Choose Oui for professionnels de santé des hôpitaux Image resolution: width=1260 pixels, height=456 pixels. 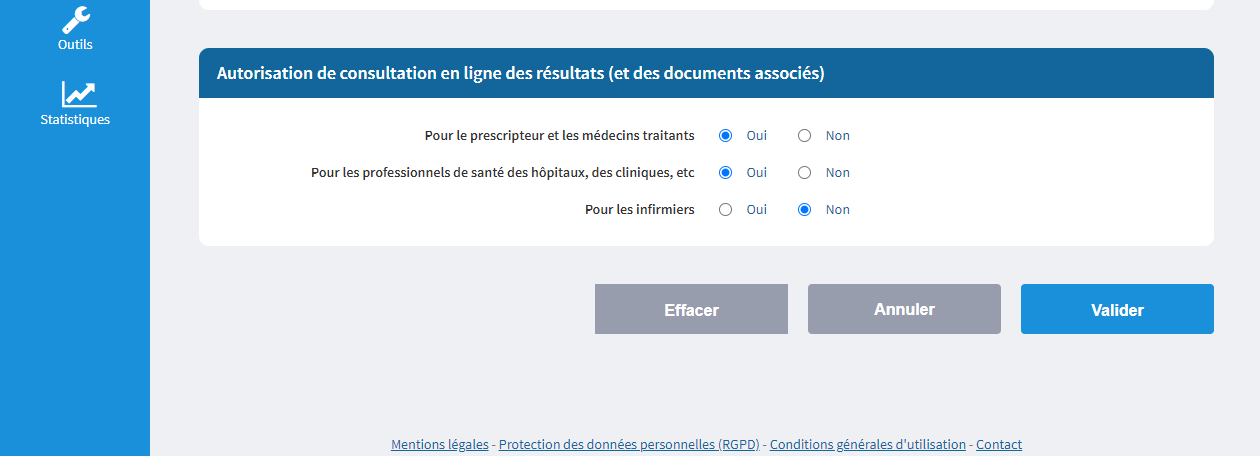(x=726, y=173)
